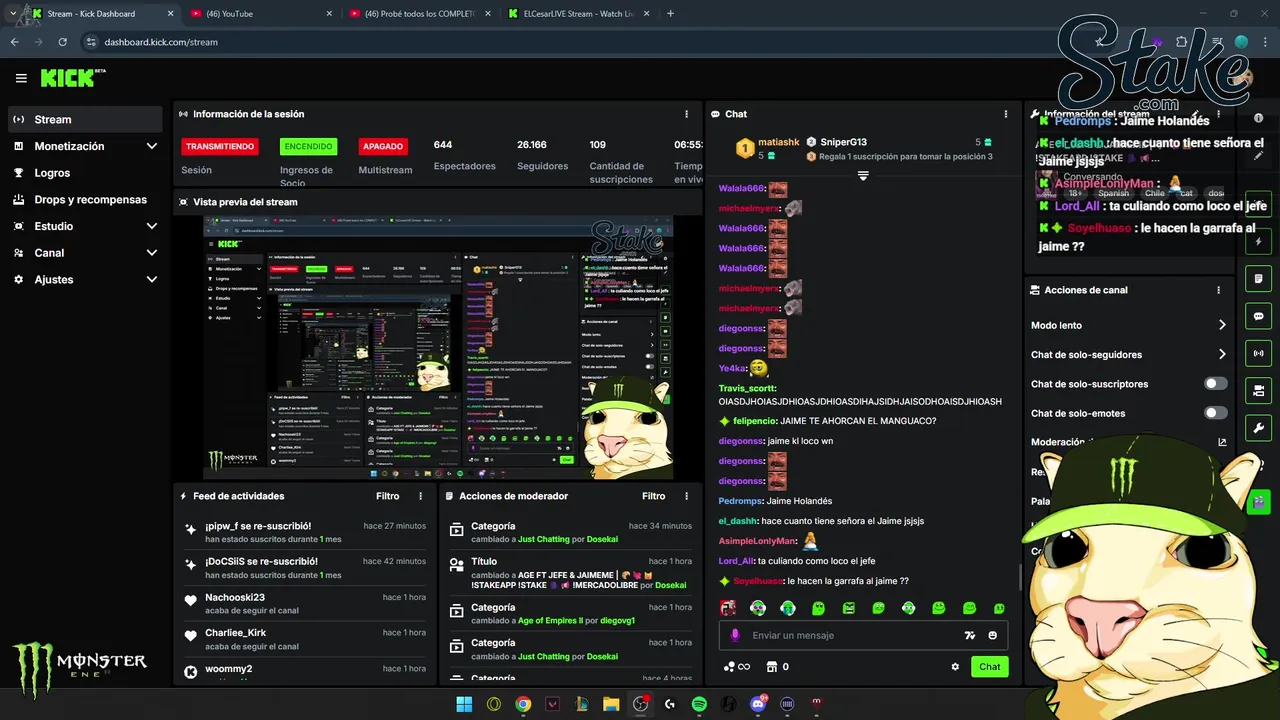This screenshot has height=720, width=1280.
Task: Click the channel points infinity icon
Action: (x=737, y=667)
